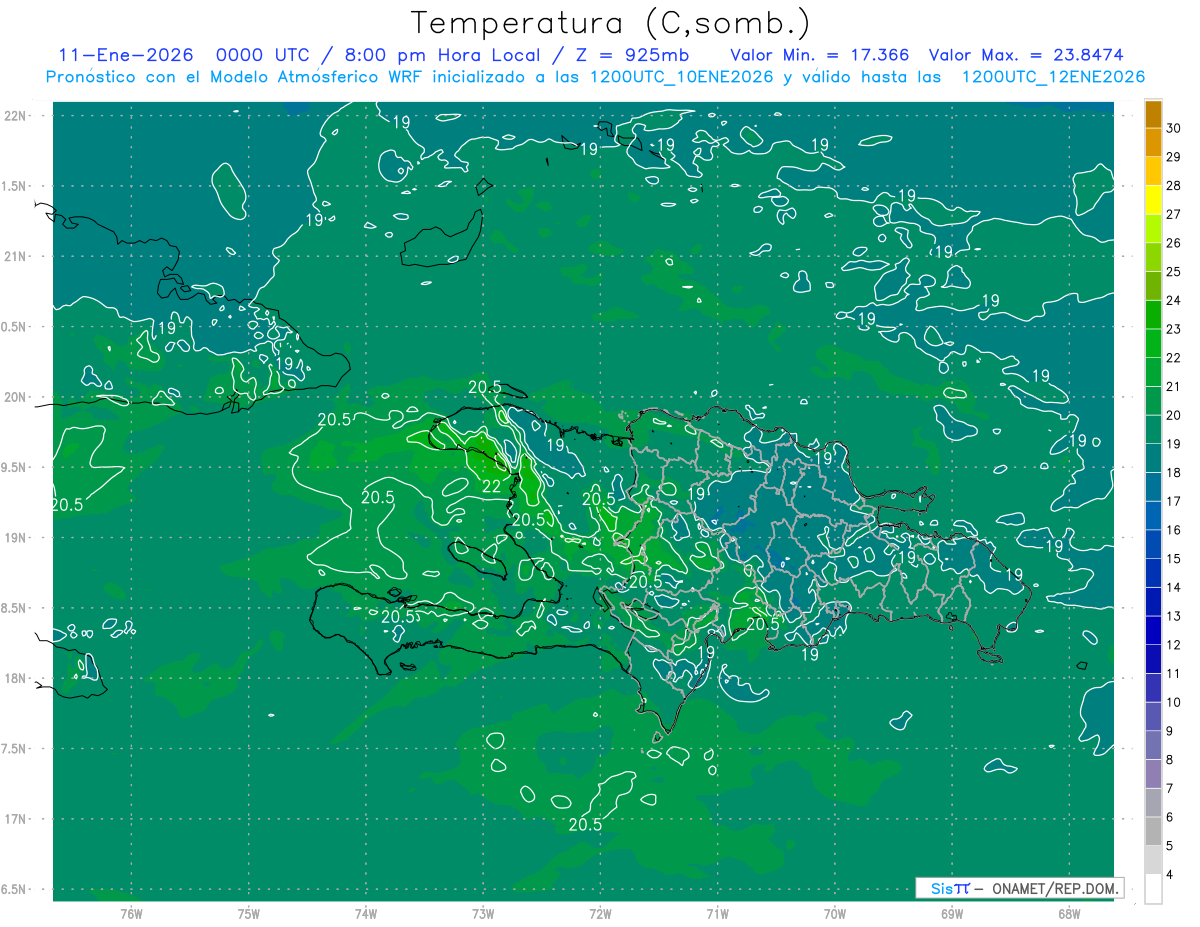This screenshot has height=927, width=1200.
Task: Click the "19N" latitude axis label
Action: coord(16,537)
